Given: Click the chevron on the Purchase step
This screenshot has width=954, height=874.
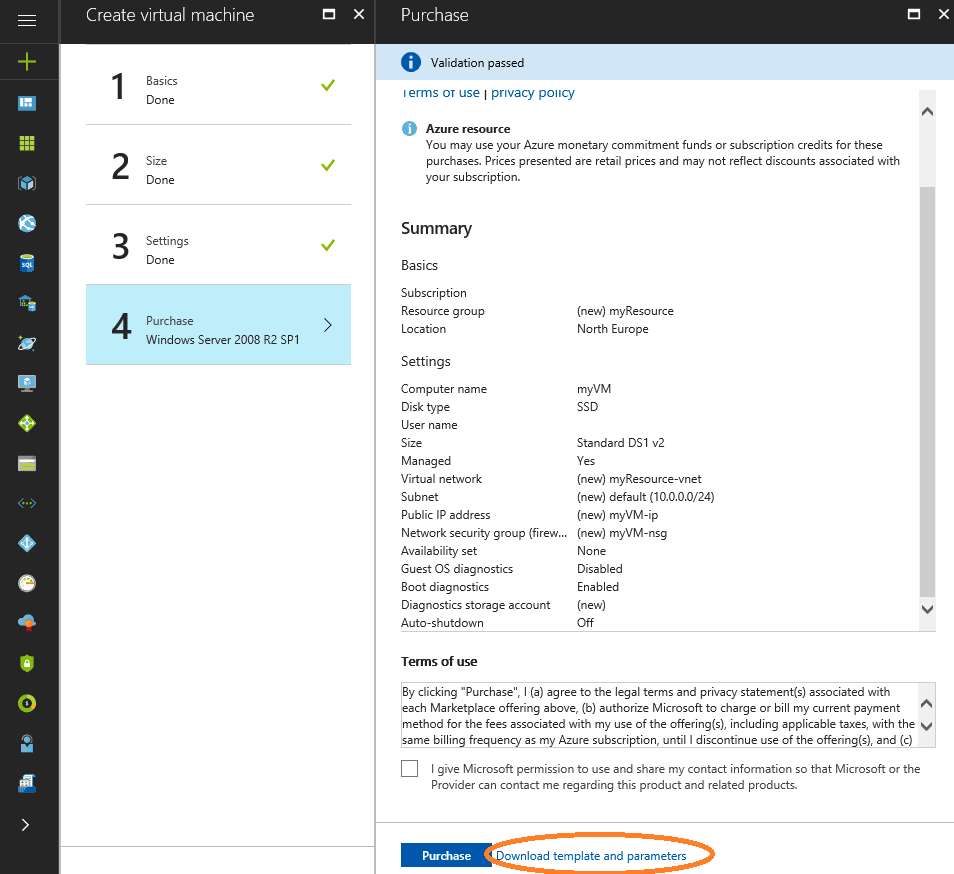Looking at the screenshot, I should 328,325.
